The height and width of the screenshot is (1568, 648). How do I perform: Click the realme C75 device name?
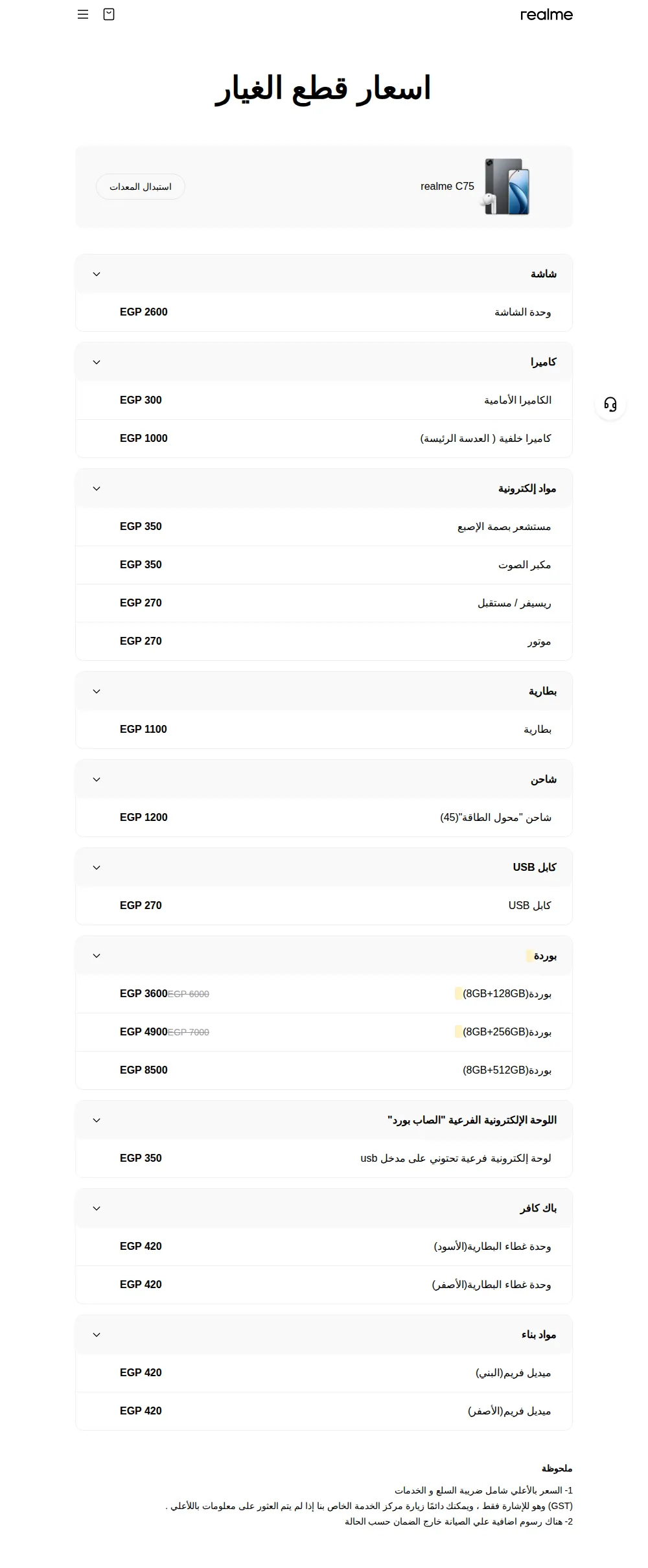point(447,187)
